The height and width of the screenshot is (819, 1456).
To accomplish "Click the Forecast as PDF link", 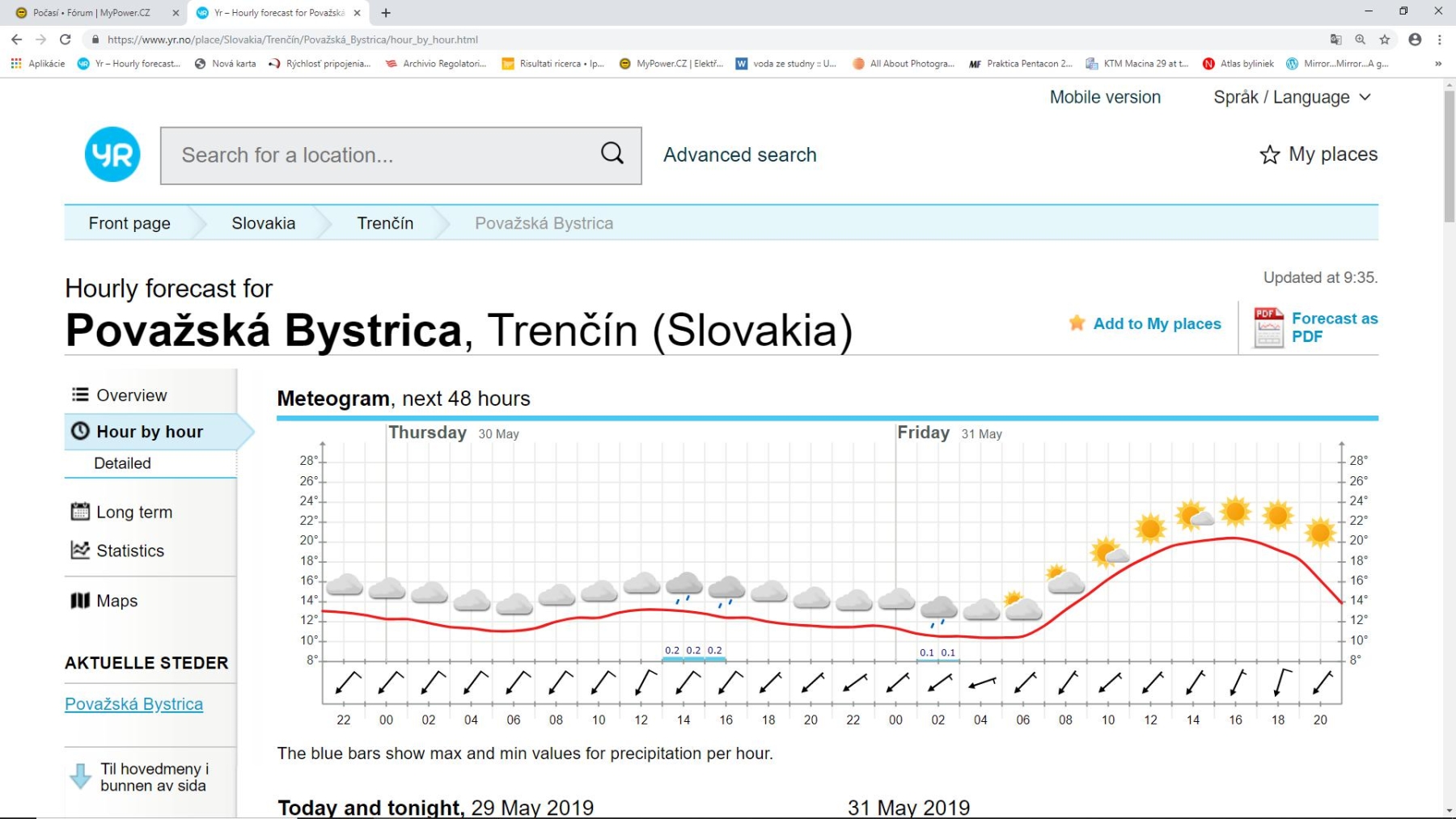I will 1335,327.
